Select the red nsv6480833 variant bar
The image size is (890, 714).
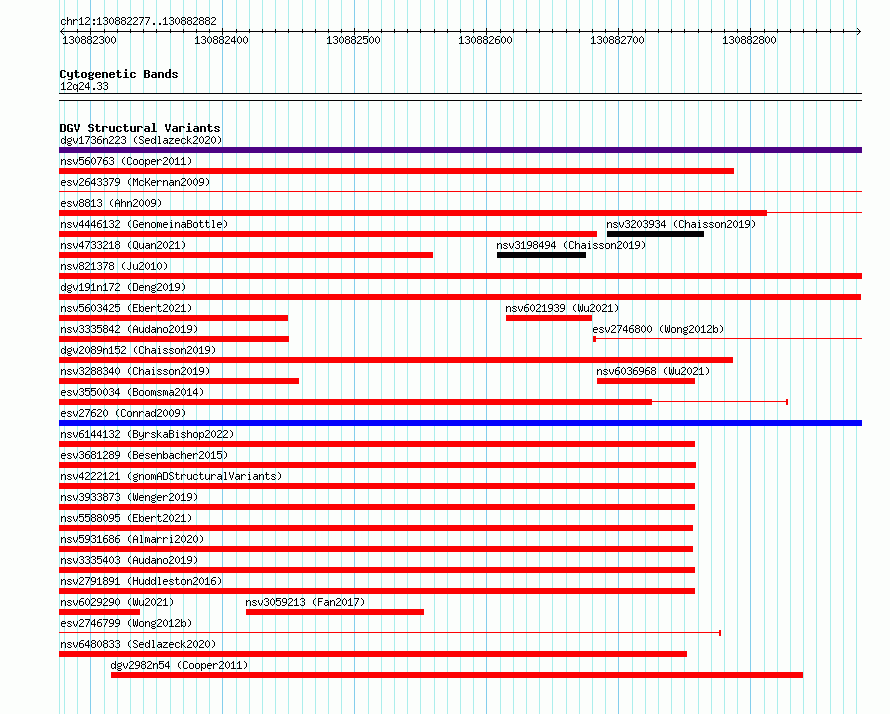373,654
